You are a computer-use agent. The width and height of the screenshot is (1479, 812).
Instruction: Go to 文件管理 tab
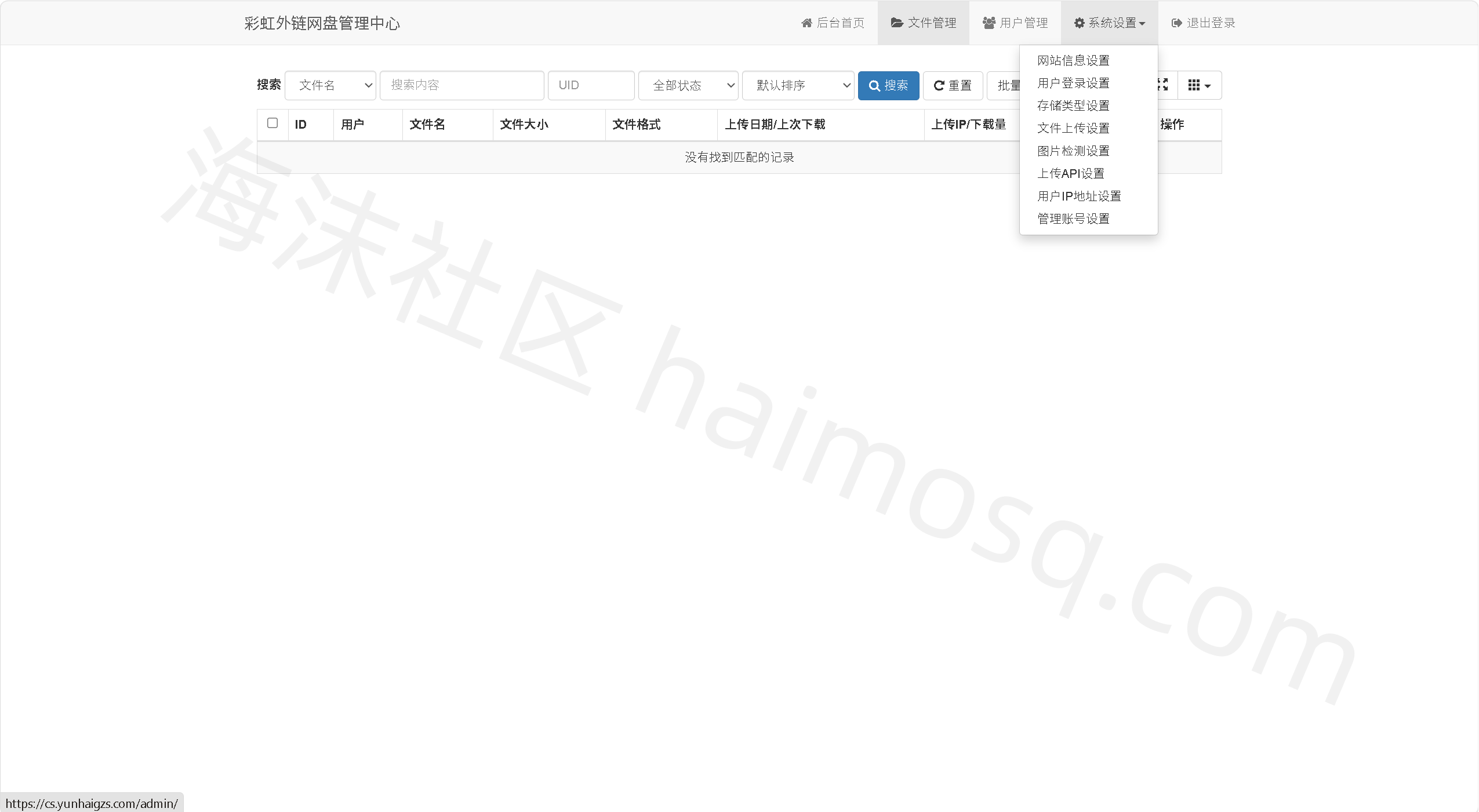click(x=924, y=23)
